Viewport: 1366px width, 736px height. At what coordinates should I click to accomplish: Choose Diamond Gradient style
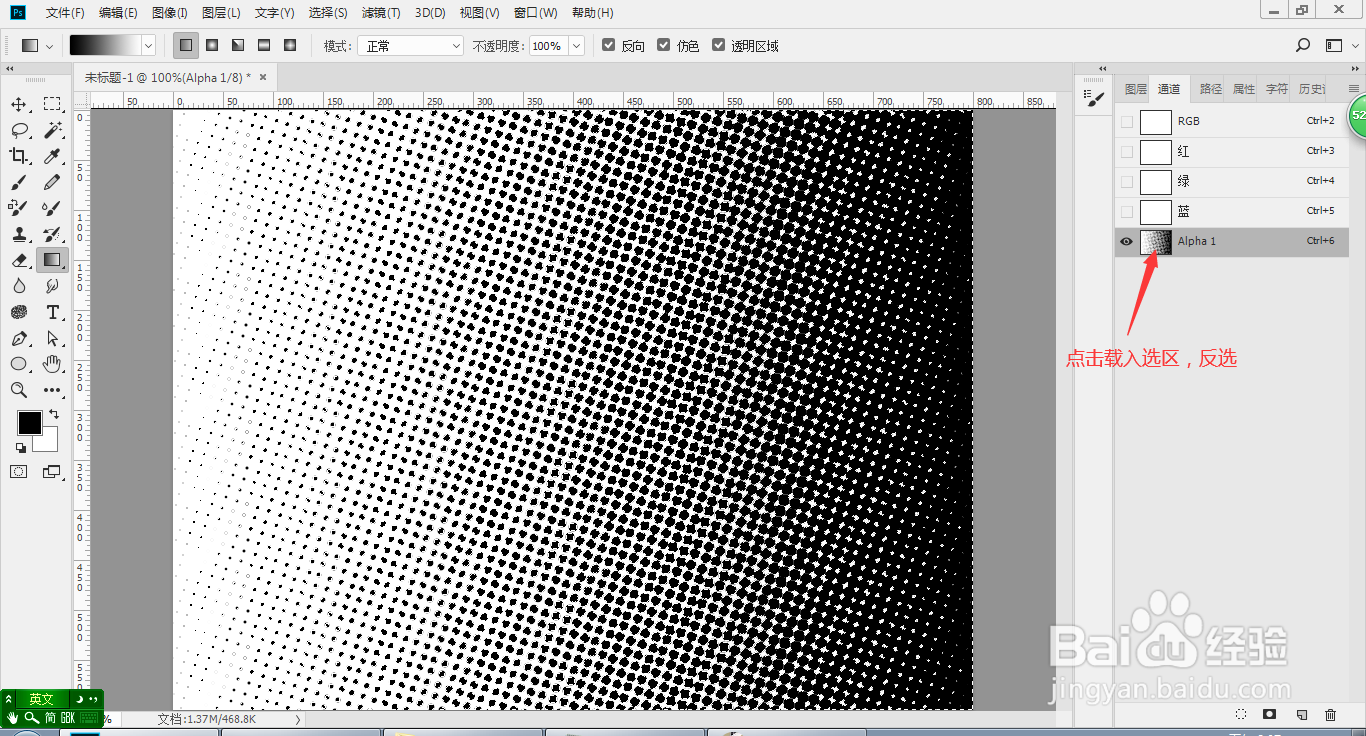290,45
